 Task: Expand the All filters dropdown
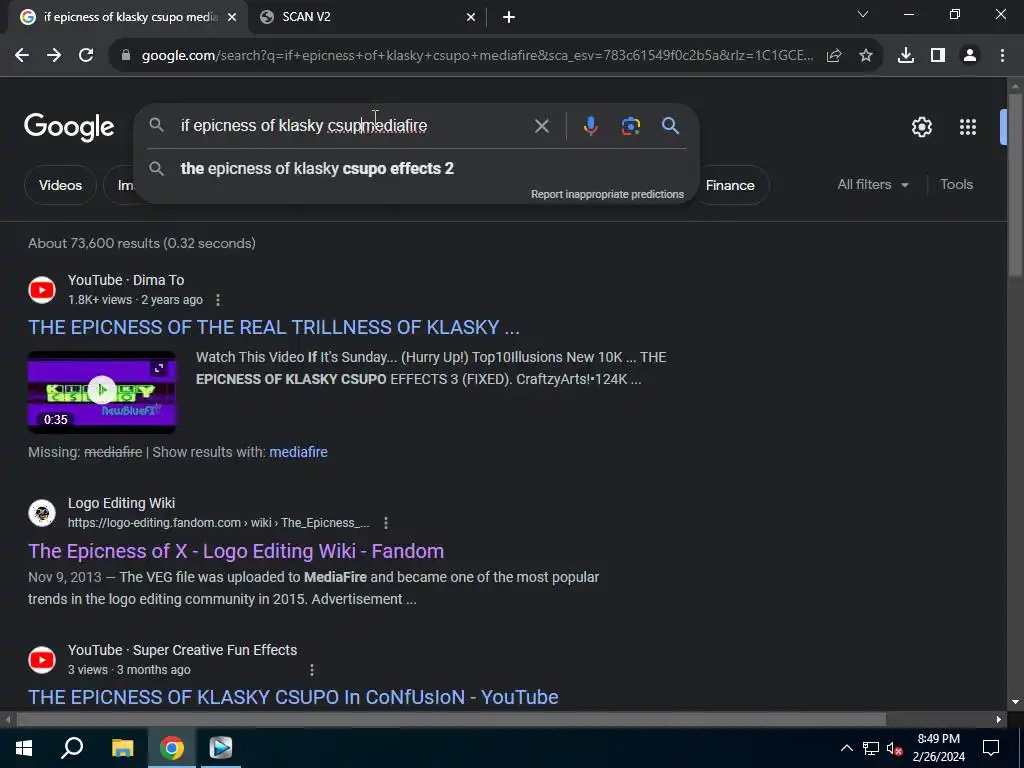coord(873,185)
